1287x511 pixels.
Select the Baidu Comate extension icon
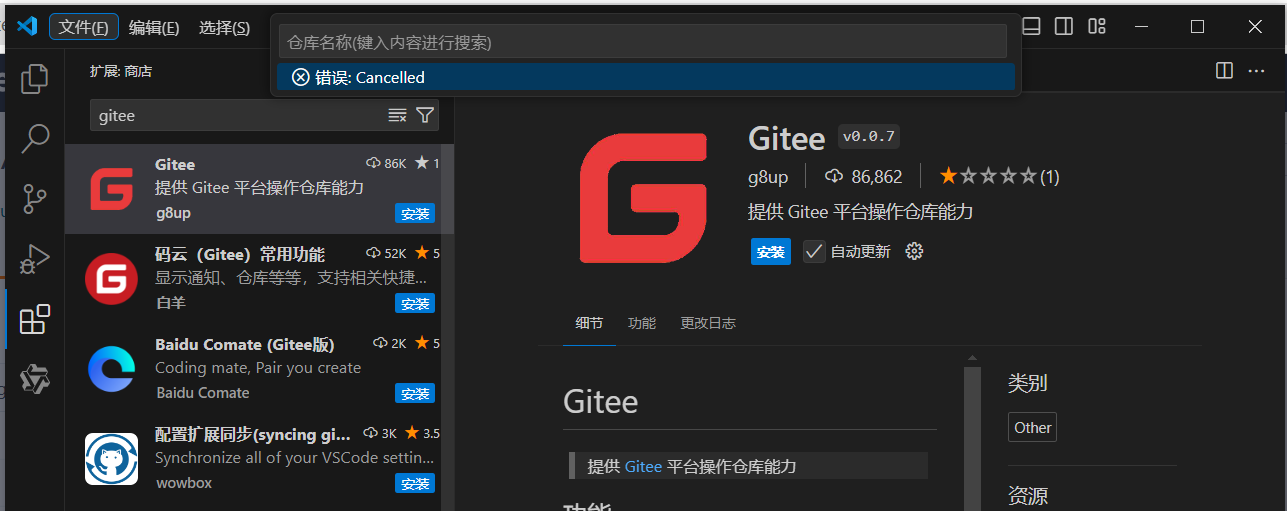[x=111, y=368]
